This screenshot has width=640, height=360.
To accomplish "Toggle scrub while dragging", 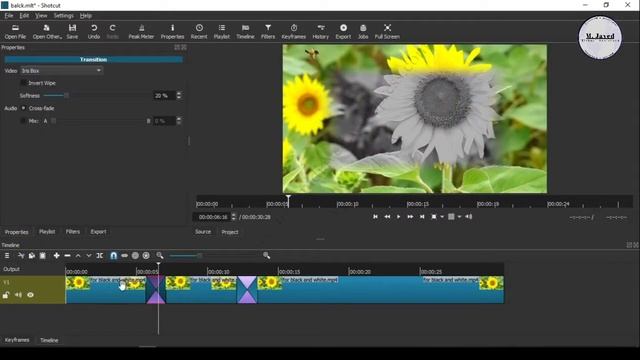I will 124,256.
